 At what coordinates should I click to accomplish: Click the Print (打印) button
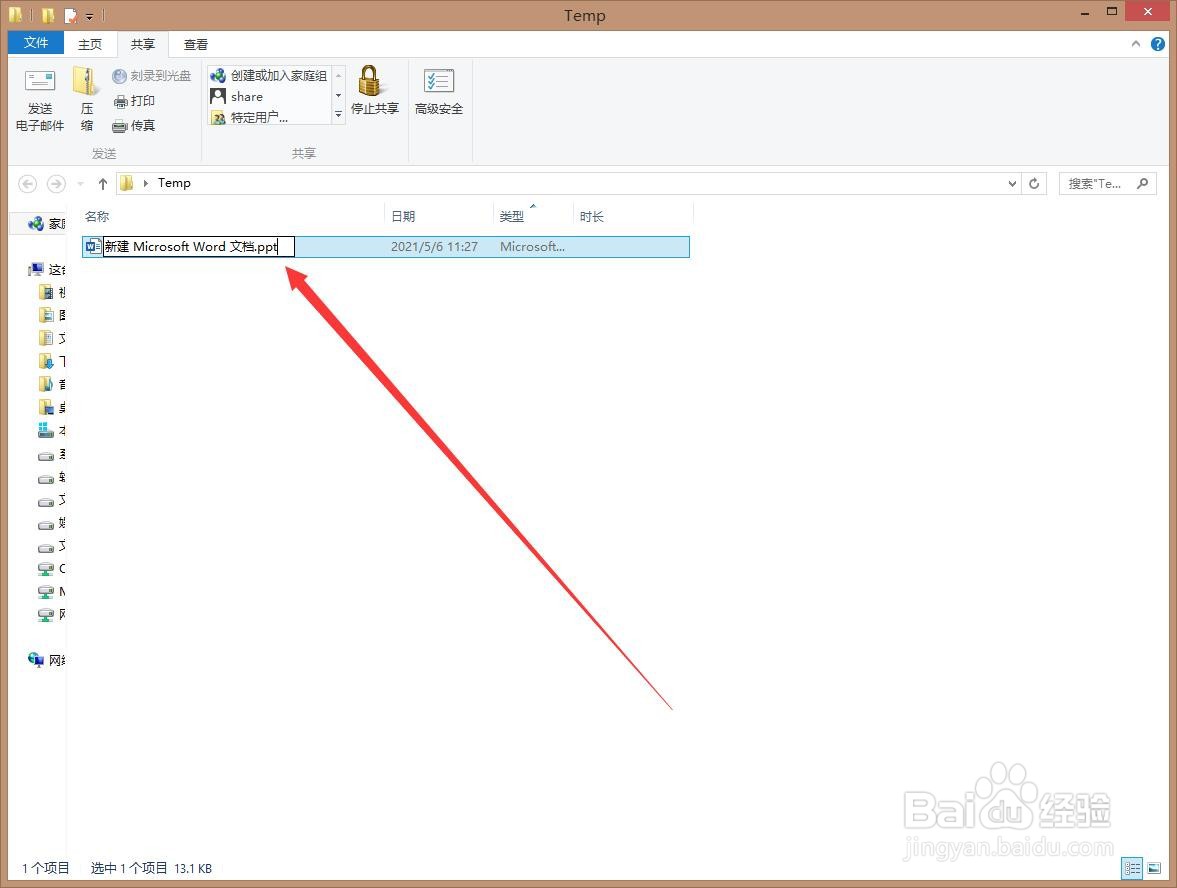point(134,101)
